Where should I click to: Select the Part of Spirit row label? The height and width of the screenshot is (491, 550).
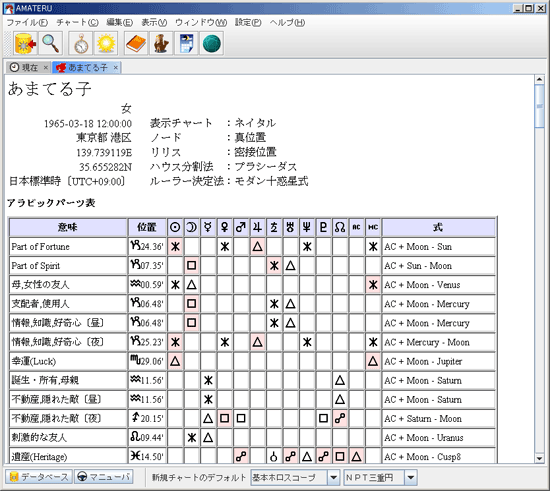[x=35, y=265]
